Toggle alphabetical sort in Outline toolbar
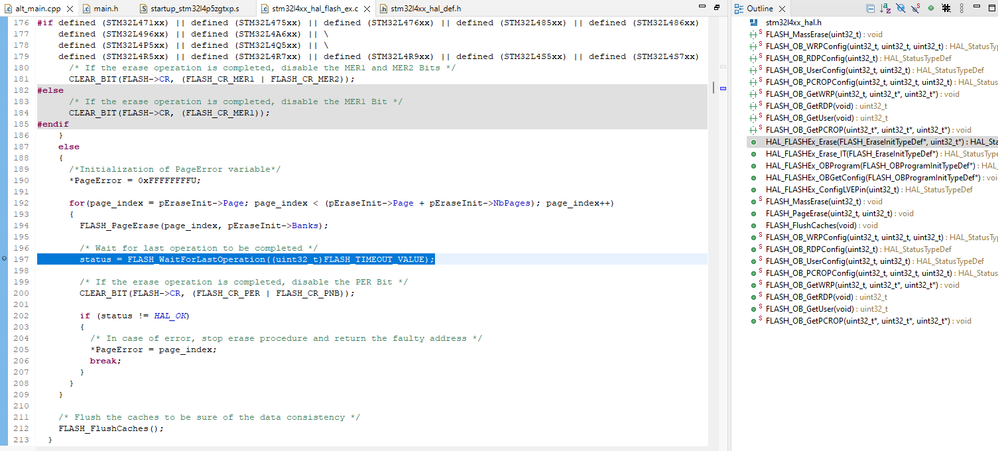This screenshot has width=998, height=451. [x=885, y=8]
